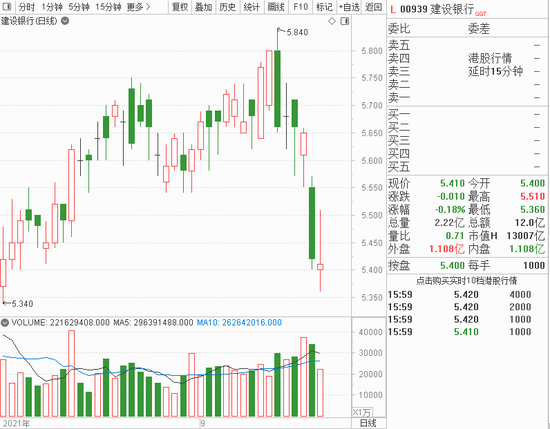Click 量比 value 0.71
The height and width of the screenshot is (429, 550).
click(x=455, y=236)
